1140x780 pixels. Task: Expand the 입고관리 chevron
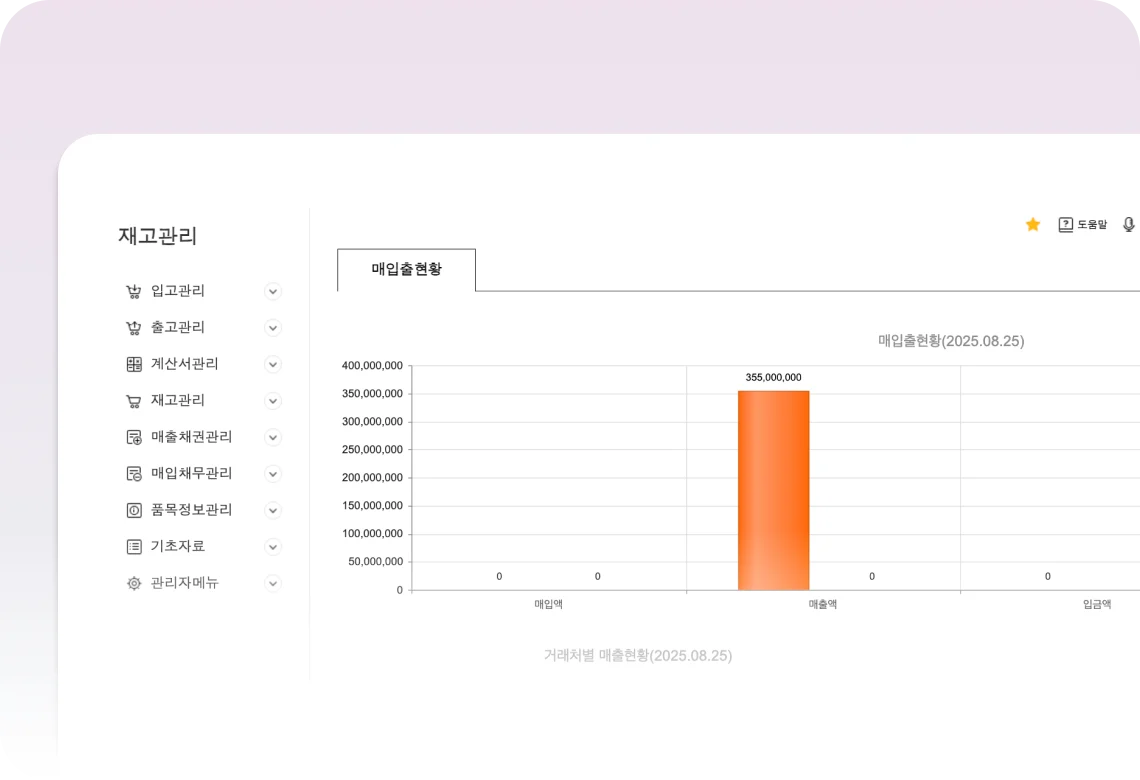pyautogui.click(x=272, y=292)
